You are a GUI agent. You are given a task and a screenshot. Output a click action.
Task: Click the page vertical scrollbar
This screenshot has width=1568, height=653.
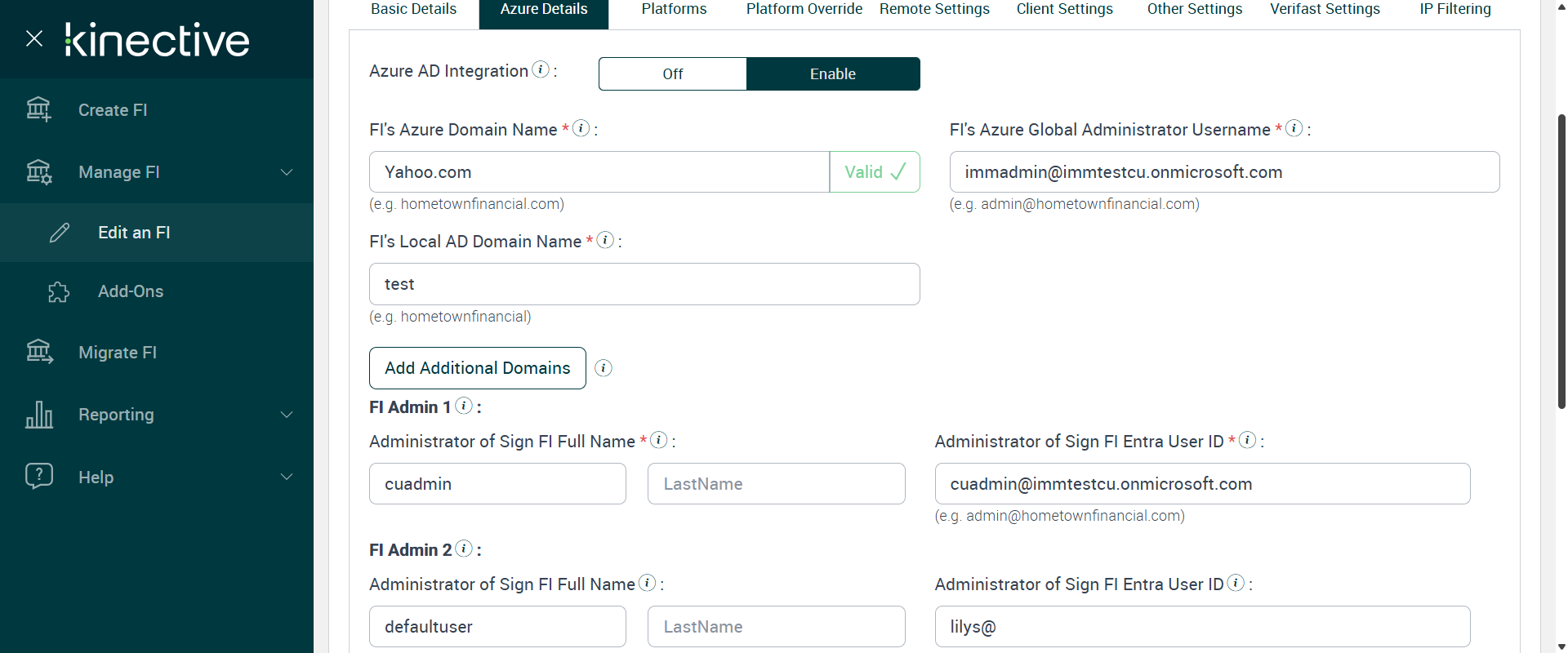(1561, 261)
